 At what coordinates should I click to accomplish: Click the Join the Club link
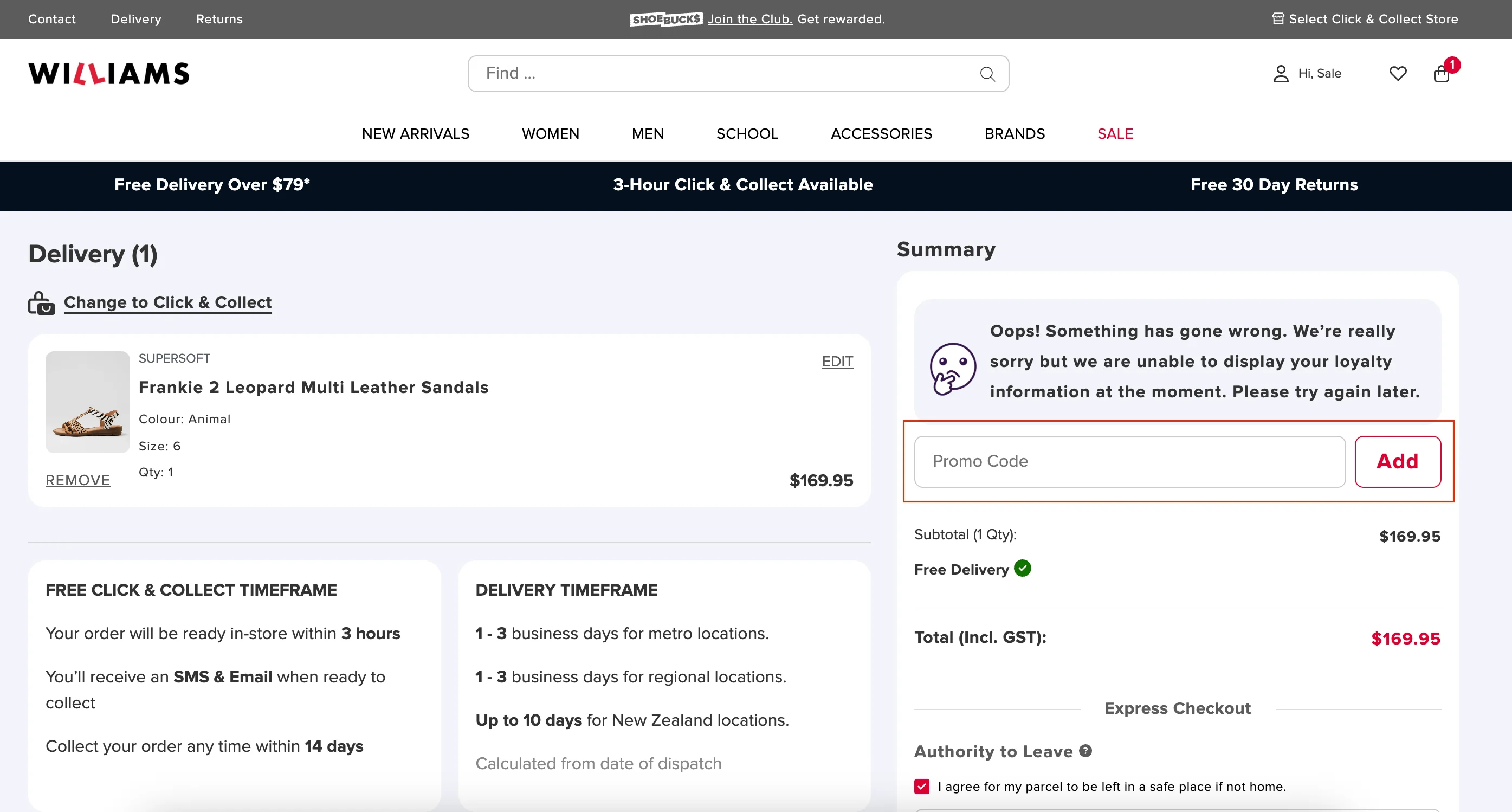749,19
